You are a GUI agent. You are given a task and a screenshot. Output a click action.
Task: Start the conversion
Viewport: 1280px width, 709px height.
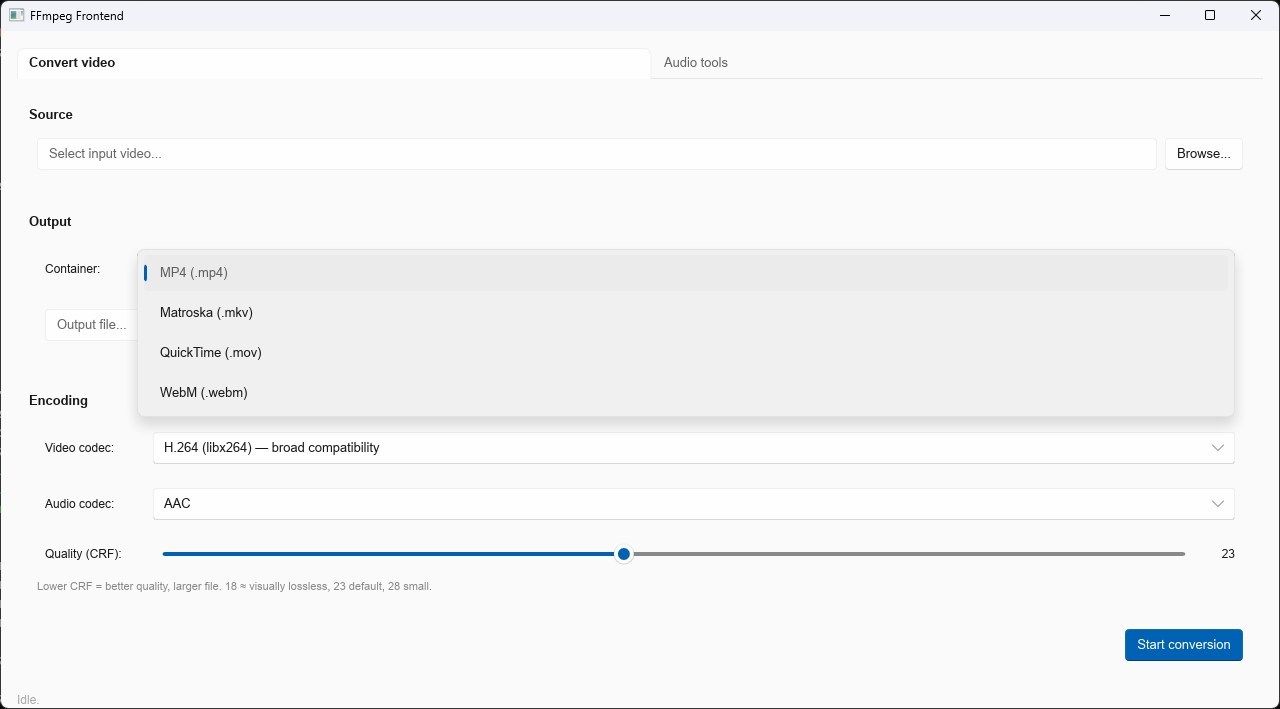click(x=1184, y=645)
